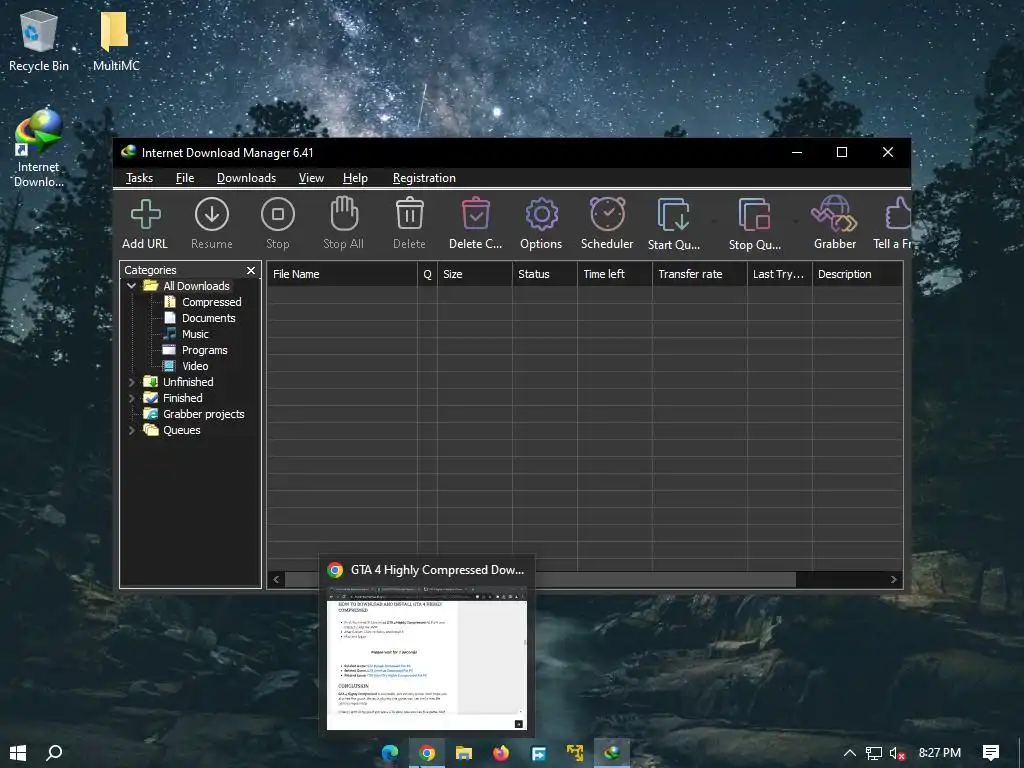Open the File menu
The image size is (1024, 768).
click(x=185, y=178)
